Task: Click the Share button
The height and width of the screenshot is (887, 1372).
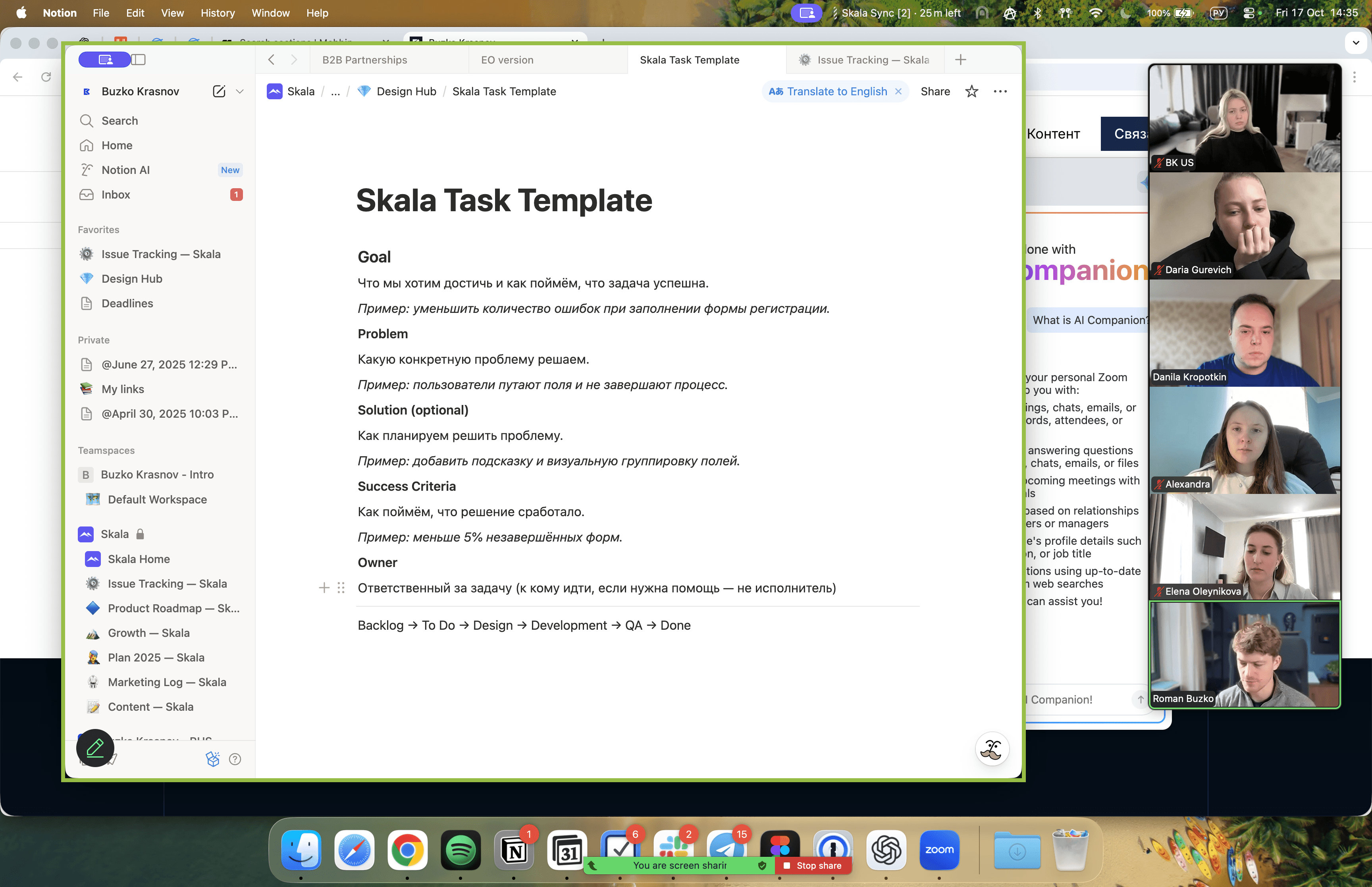Action: (x=935, y=91)
